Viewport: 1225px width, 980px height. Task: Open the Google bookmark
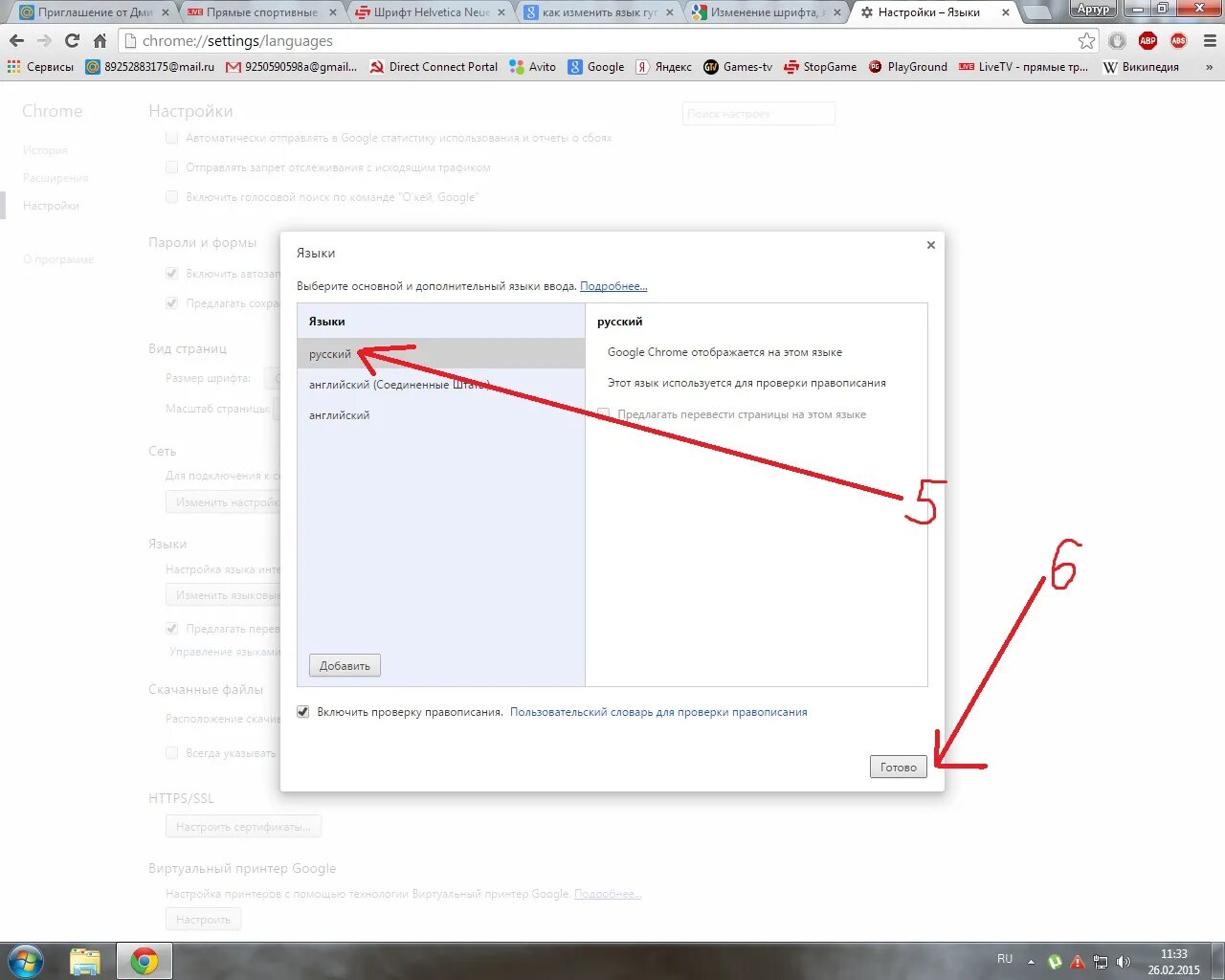(x=596, y=67)
